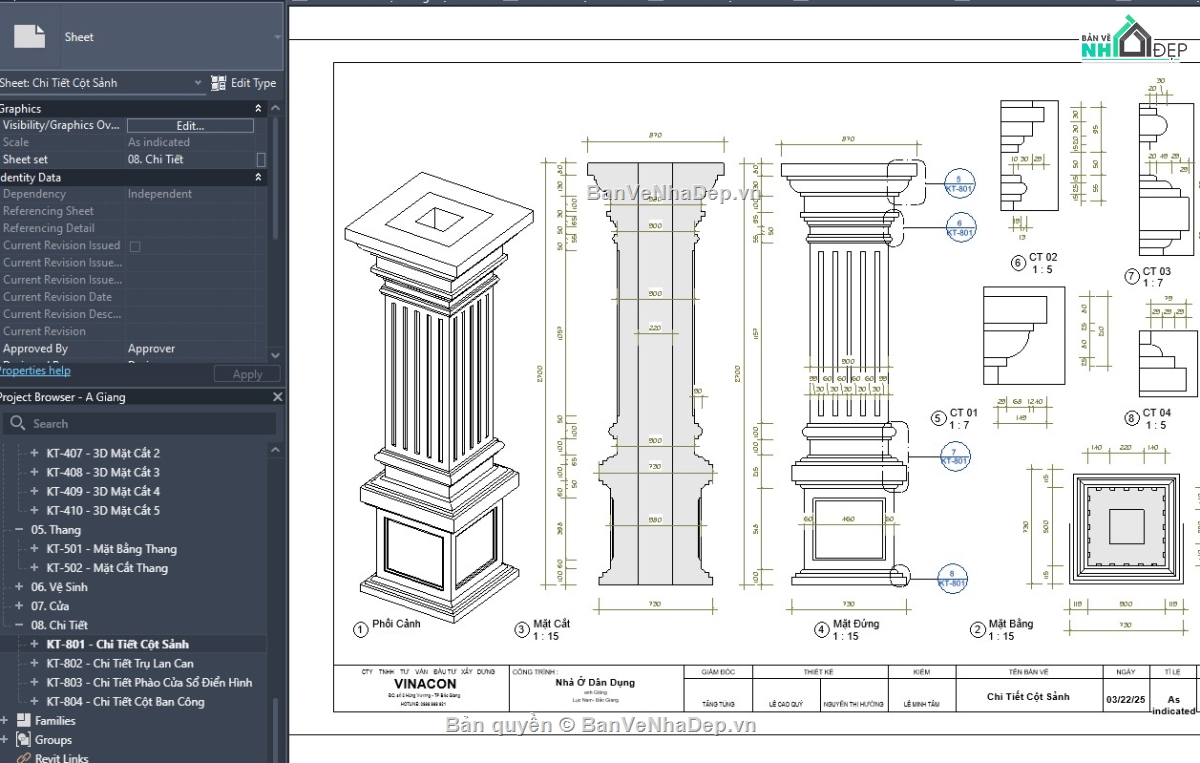The width and height of the screenshot is (1200, 763).
Task: Collapse the Graphics properties section
Action: [258, 108]
